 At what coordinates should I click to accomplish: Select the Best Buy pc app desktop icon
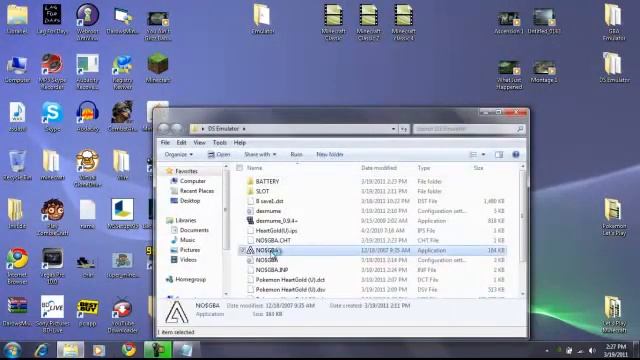(87, 313)
